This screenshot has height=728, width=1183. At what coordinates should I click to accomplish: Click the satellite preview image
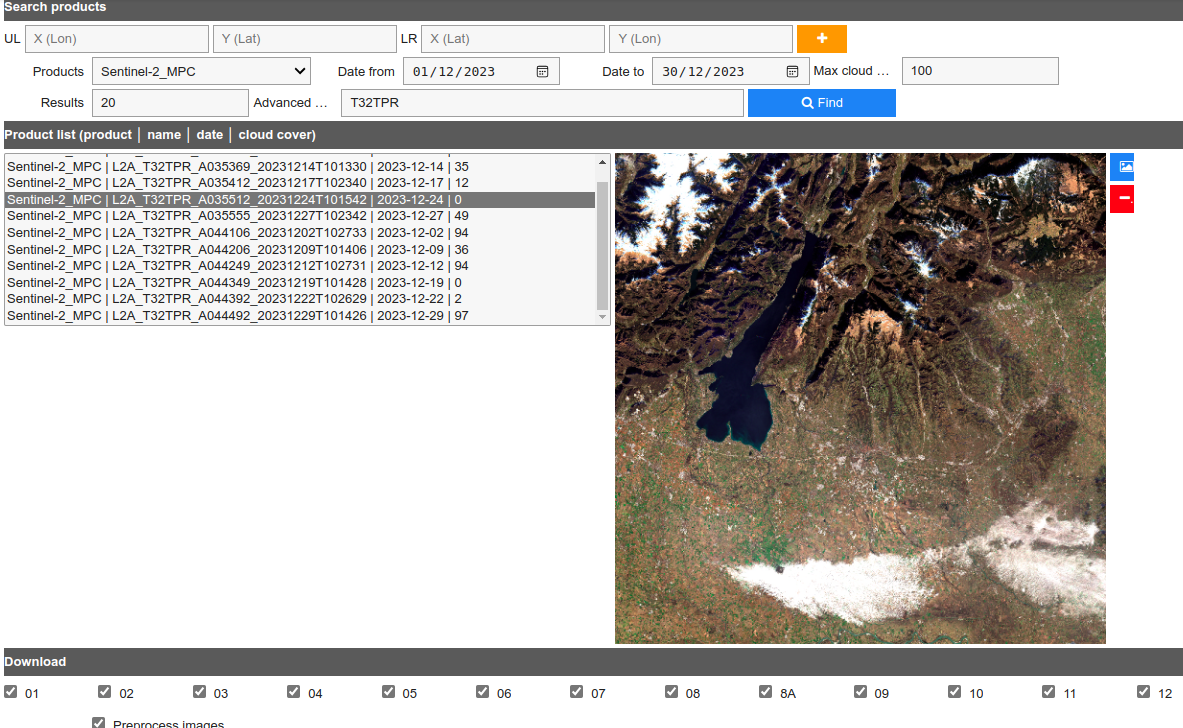pos(859,397)
